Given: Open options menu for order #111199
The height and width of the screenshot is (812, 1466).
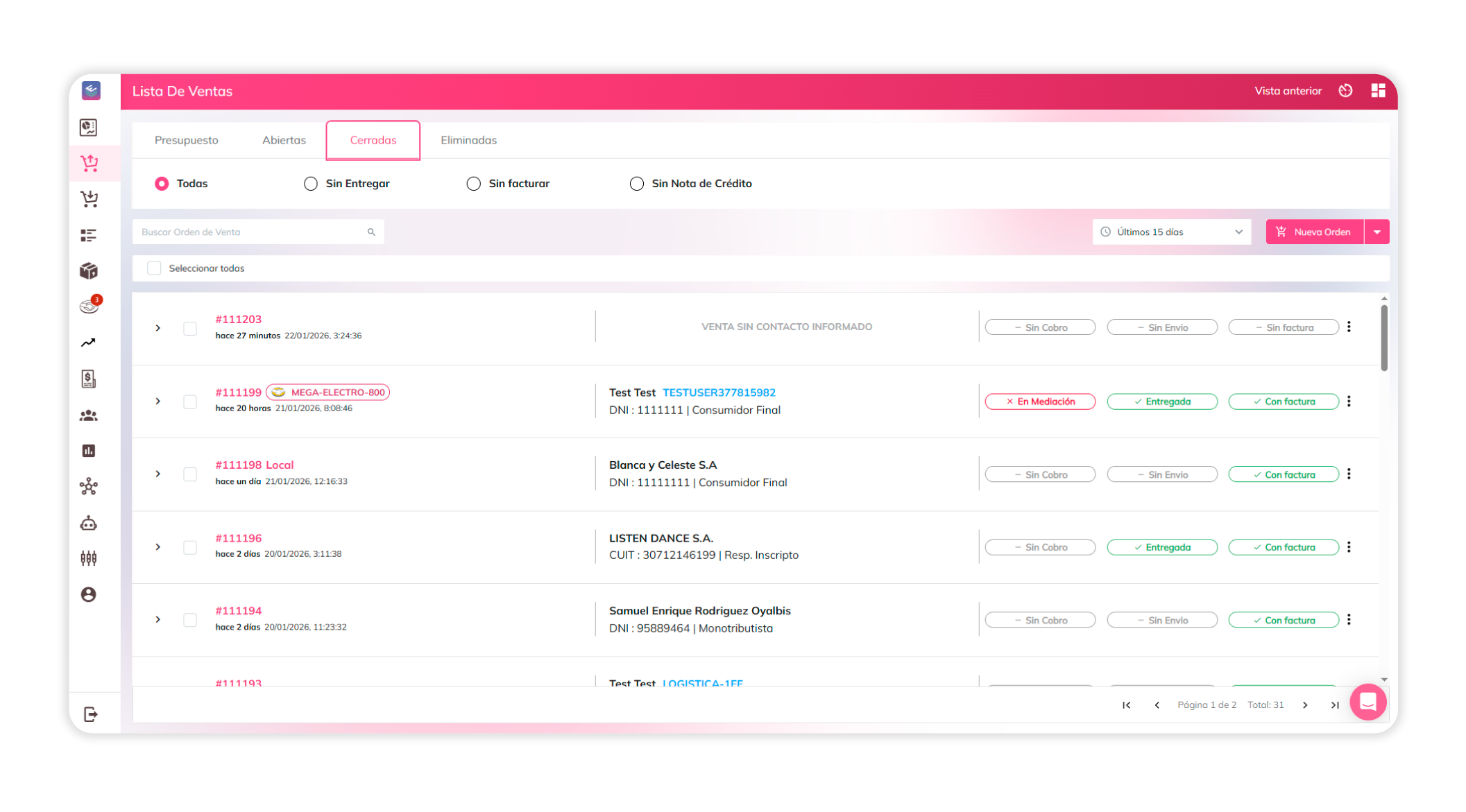Looking at the screenshot, I should tap(1349, 401).
